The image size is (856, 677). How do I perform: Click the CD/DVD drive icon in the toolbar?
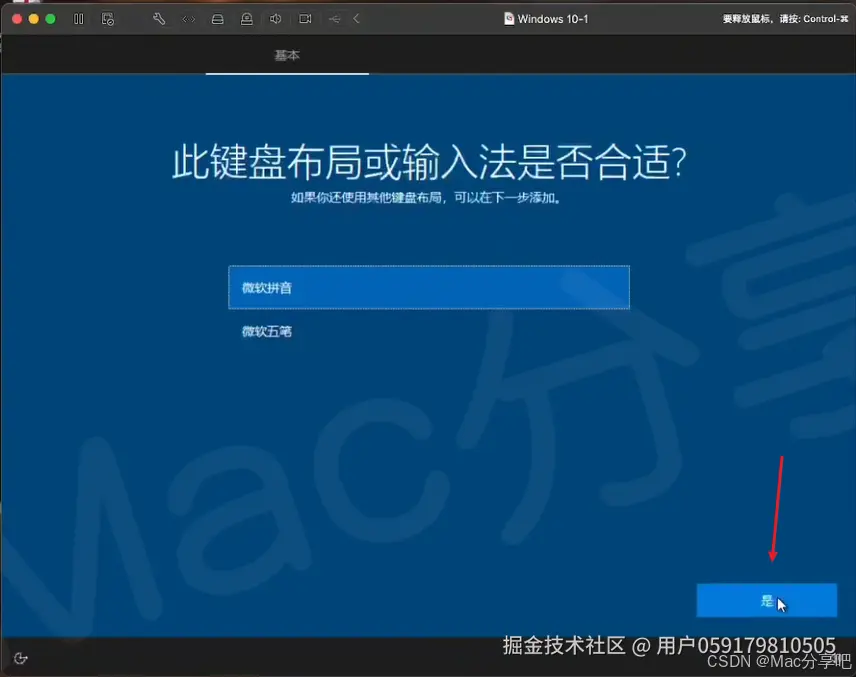247,18
